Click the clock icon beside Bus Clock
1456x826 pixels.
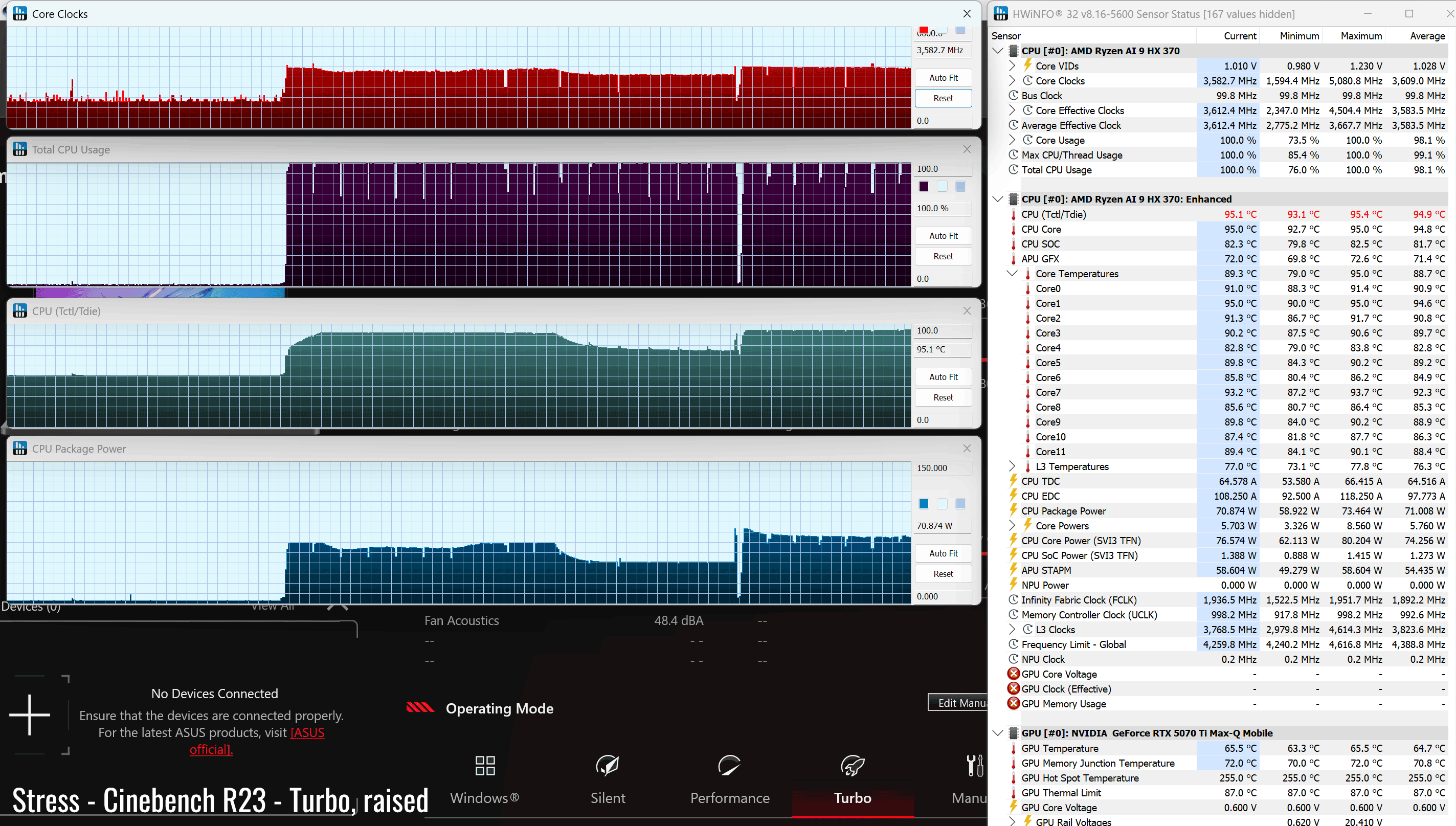[1014, 95]
